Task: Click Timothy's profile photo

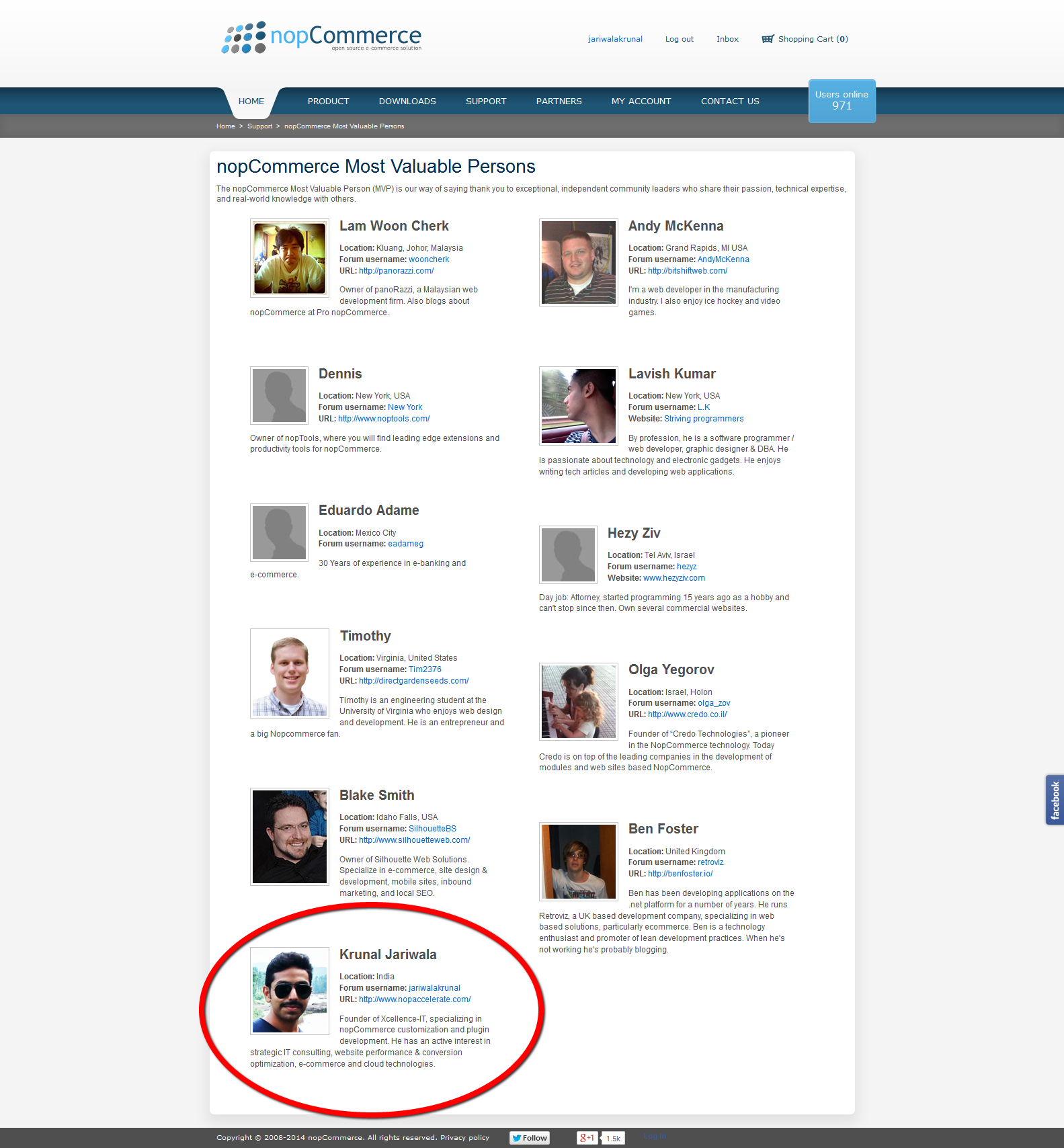Action: click(x=290, y=673)
